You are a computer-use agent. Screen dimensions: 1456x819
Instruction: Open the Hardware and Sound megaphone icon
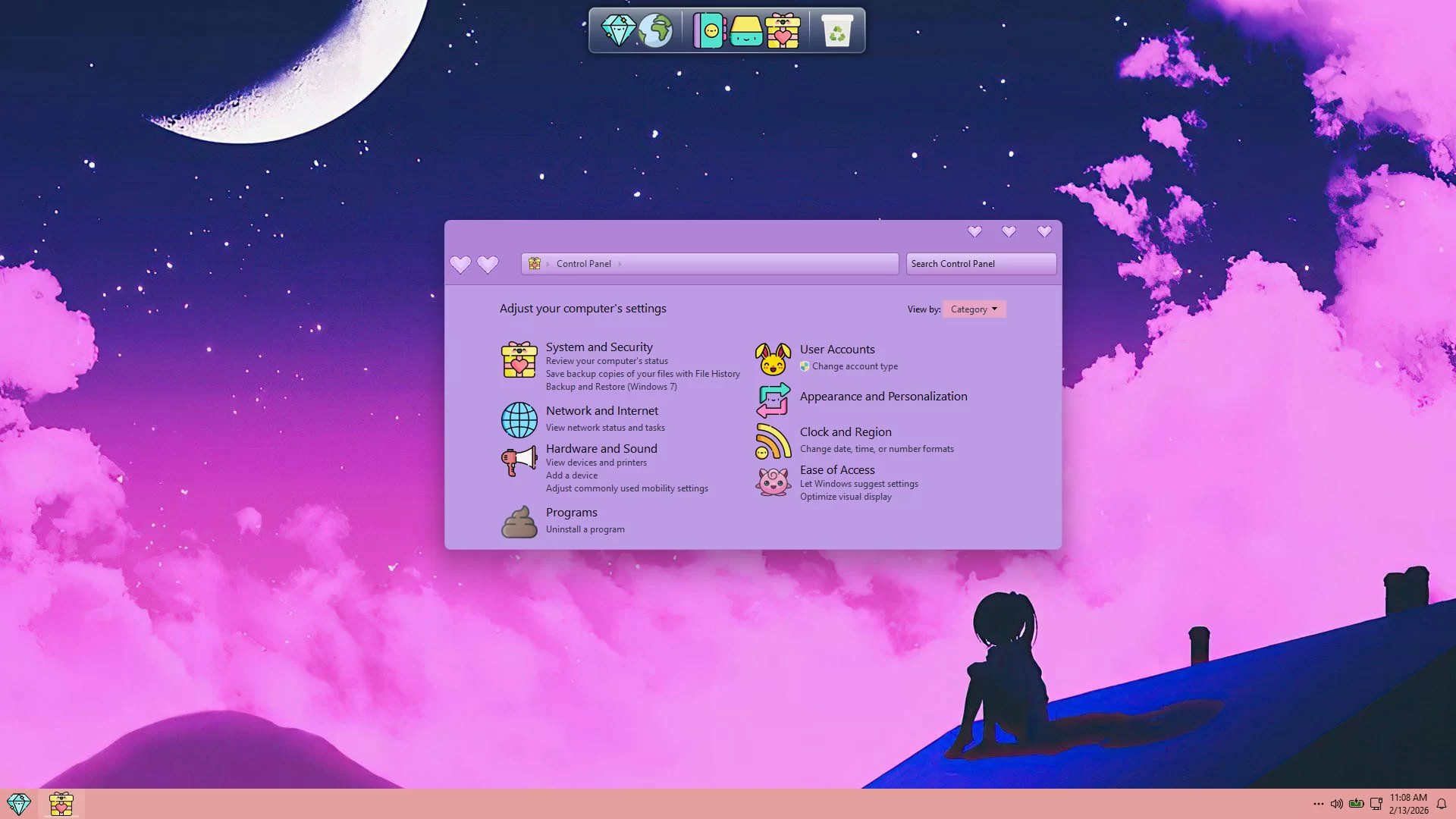tap(519, 461)
